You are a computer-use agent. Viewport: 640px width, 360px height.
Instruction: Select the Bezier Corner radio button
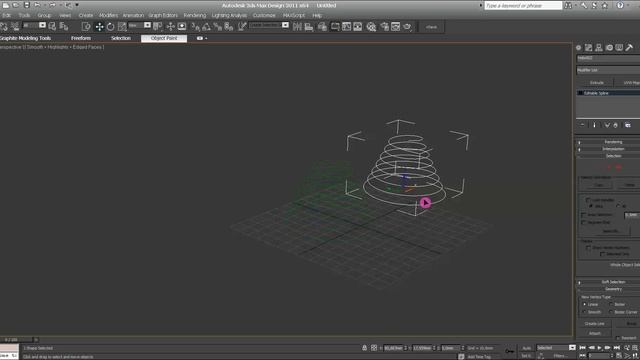click(x=611, y=312)
